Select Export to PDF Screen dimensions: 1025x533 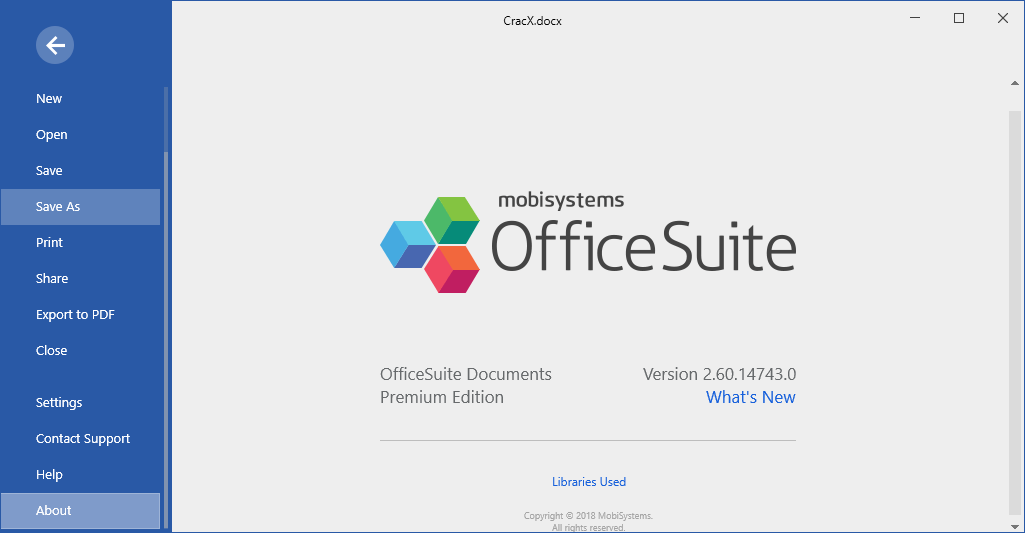coord(80,315)
